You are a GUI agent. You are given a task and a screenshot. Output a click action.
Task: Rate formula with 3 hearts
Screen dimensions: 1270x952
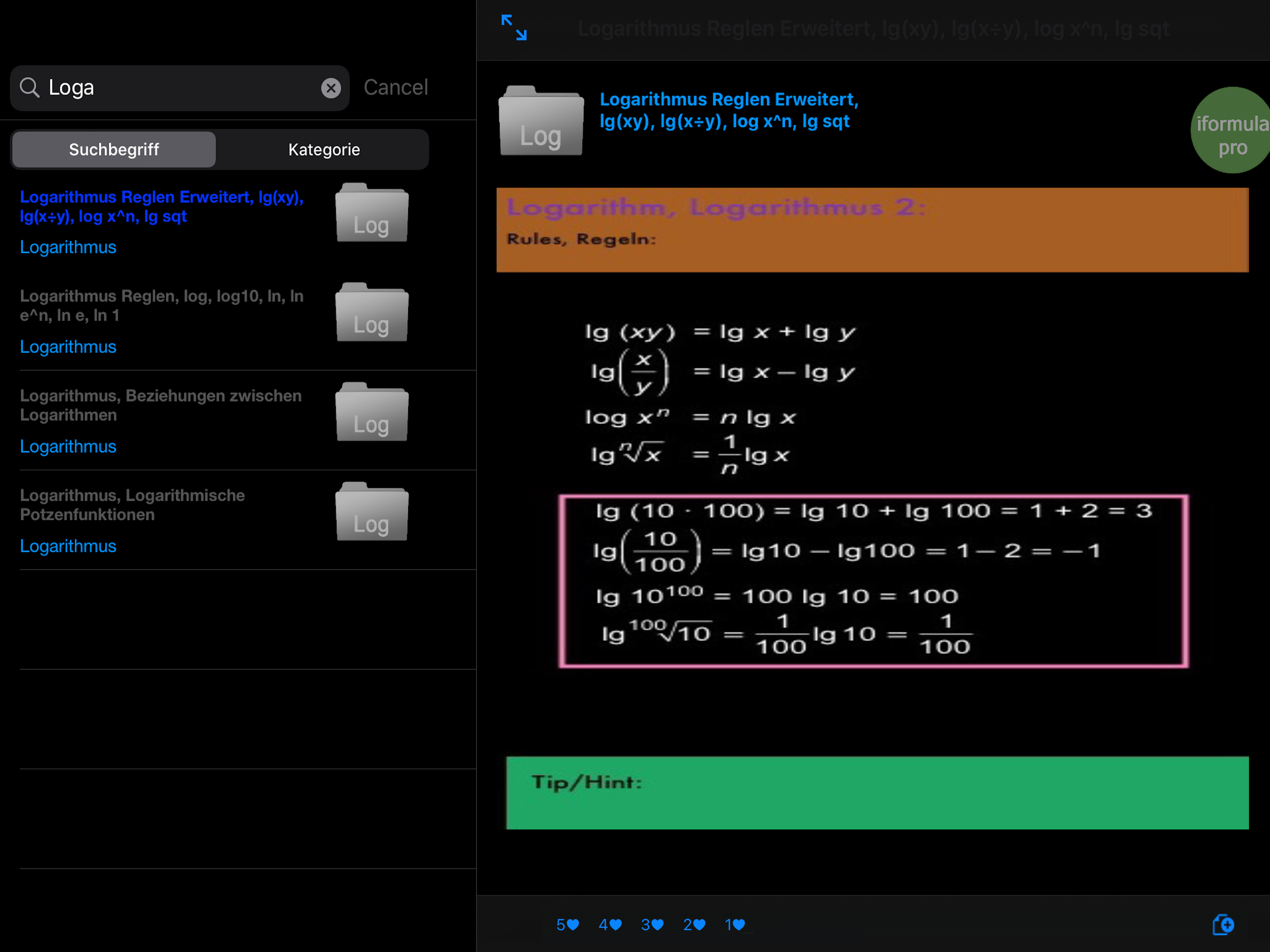tap(652, 925)
